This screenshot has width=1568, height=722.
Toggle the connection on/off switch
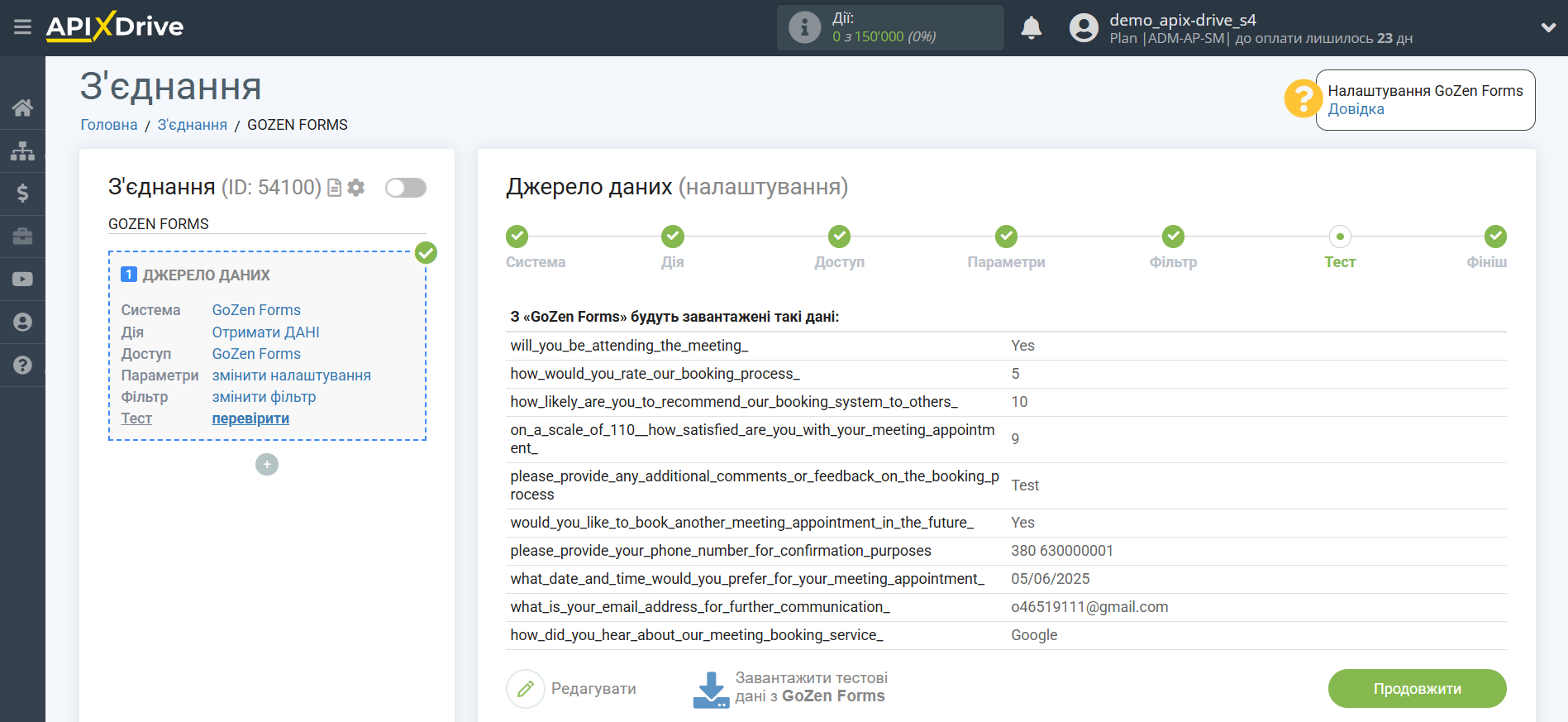pos(406,188)
